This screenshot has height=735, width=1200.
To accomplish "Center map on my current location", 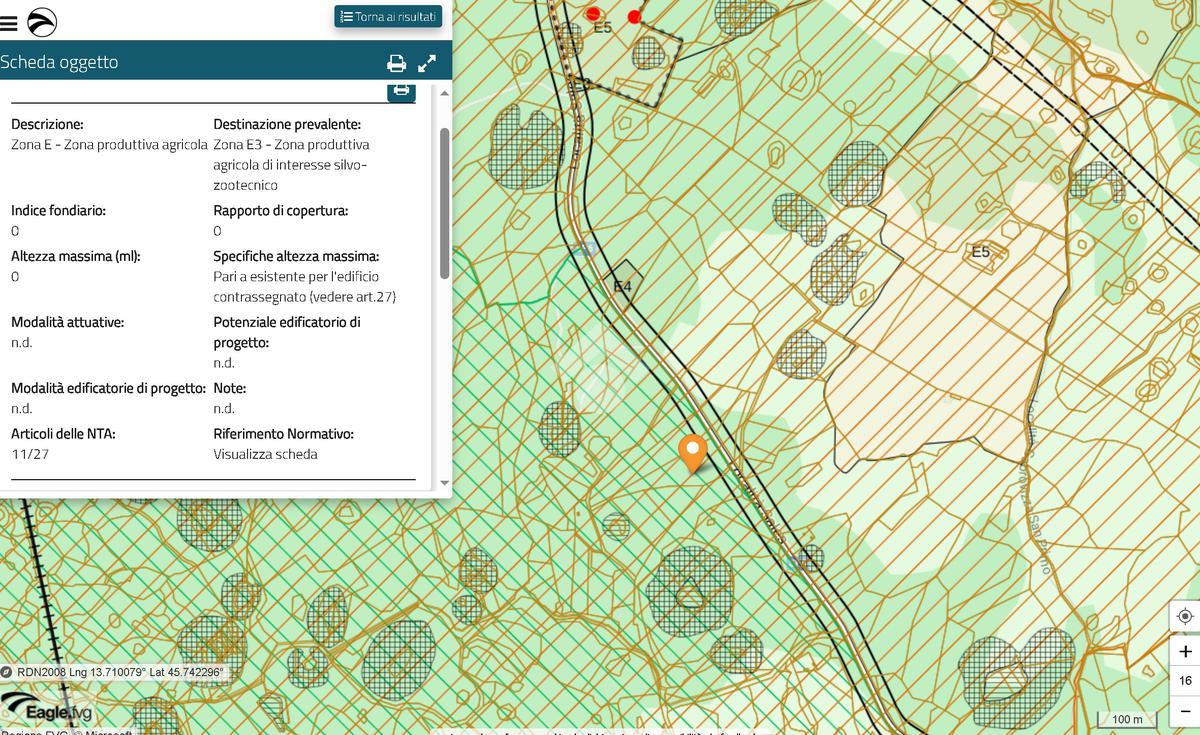I will (1185, 616).
